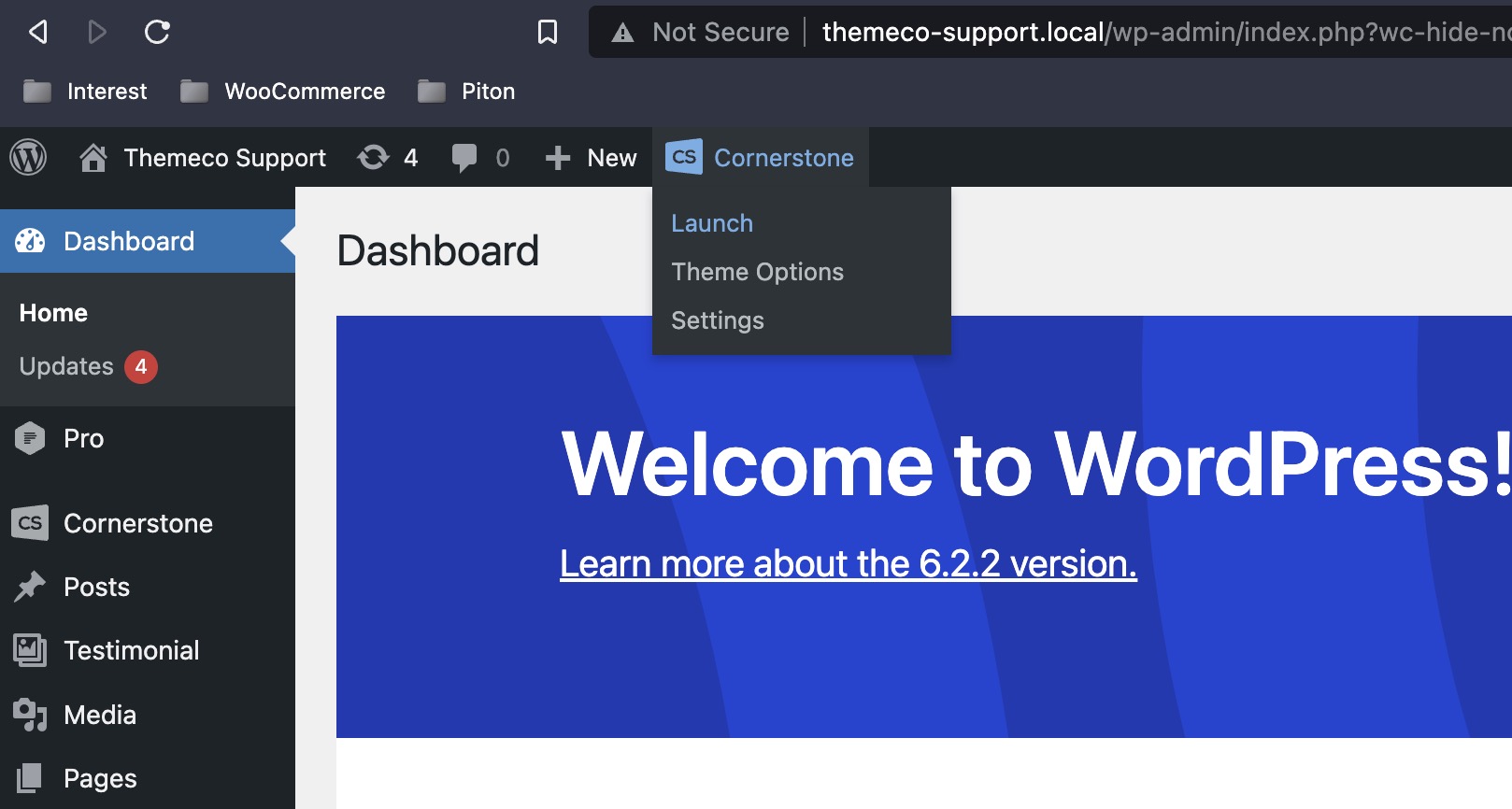Click the browser reload icon
This screenshot has height=809, width=1512.
click(157, 33)
